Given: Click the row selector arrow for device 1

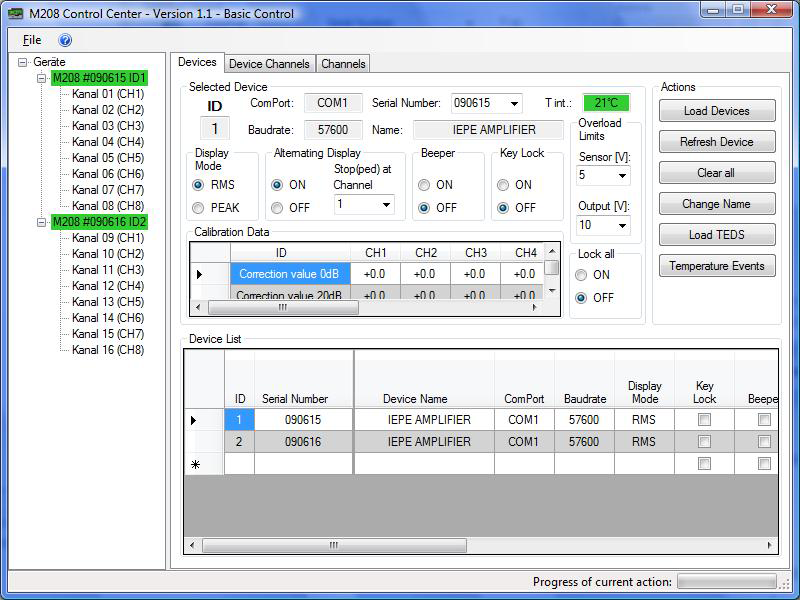Looking at the screenshot, I should [x=194, y=420].
